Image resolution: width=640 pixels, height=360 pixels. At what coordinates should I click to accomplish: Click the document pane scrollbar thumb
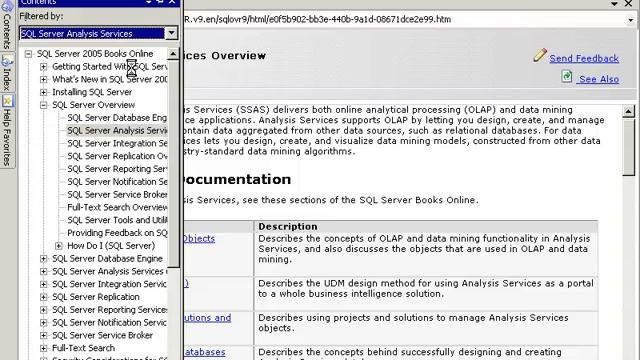click(x=629, y=147)
